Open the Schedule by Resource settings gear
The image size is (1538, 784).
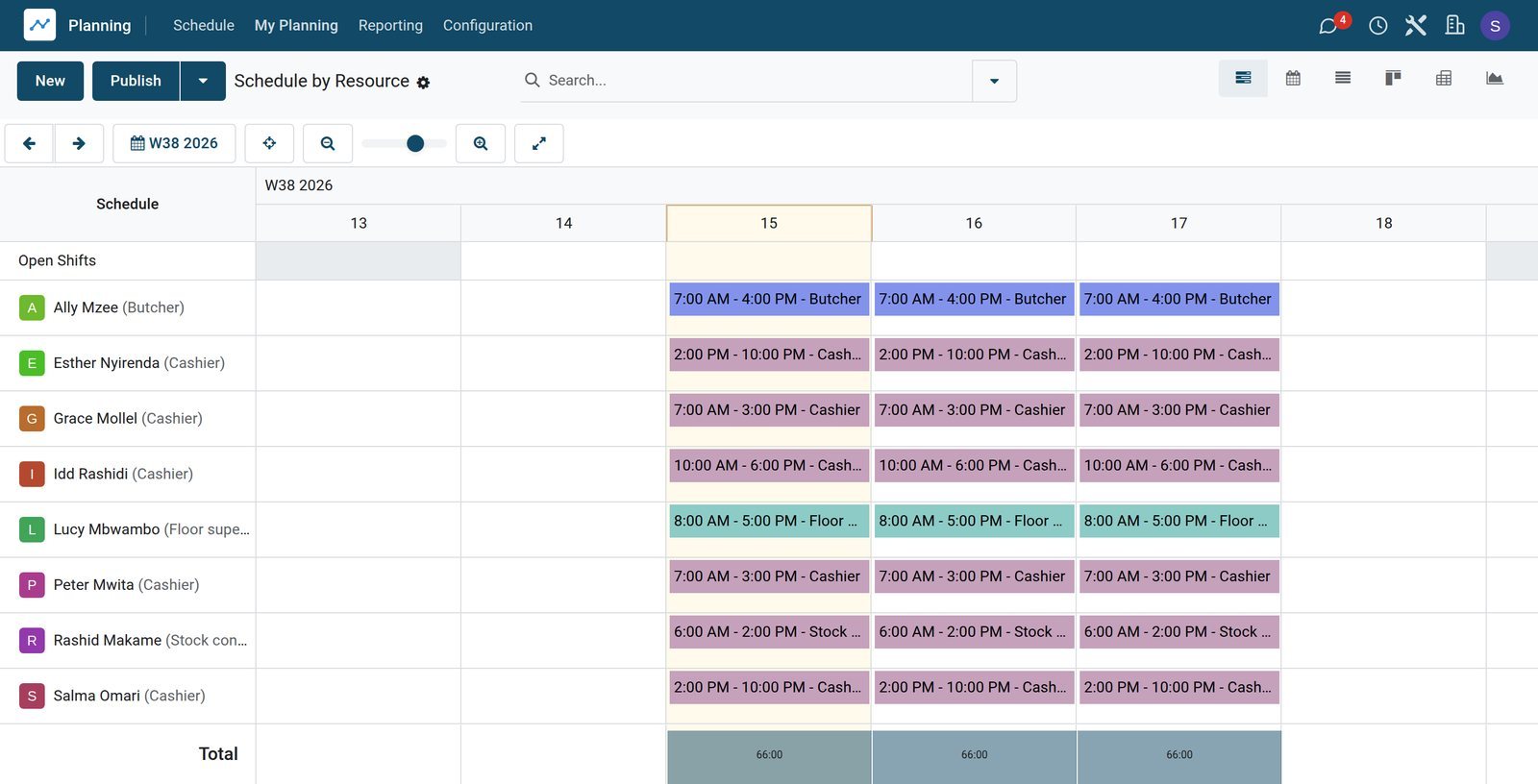[x=423, y=83]
